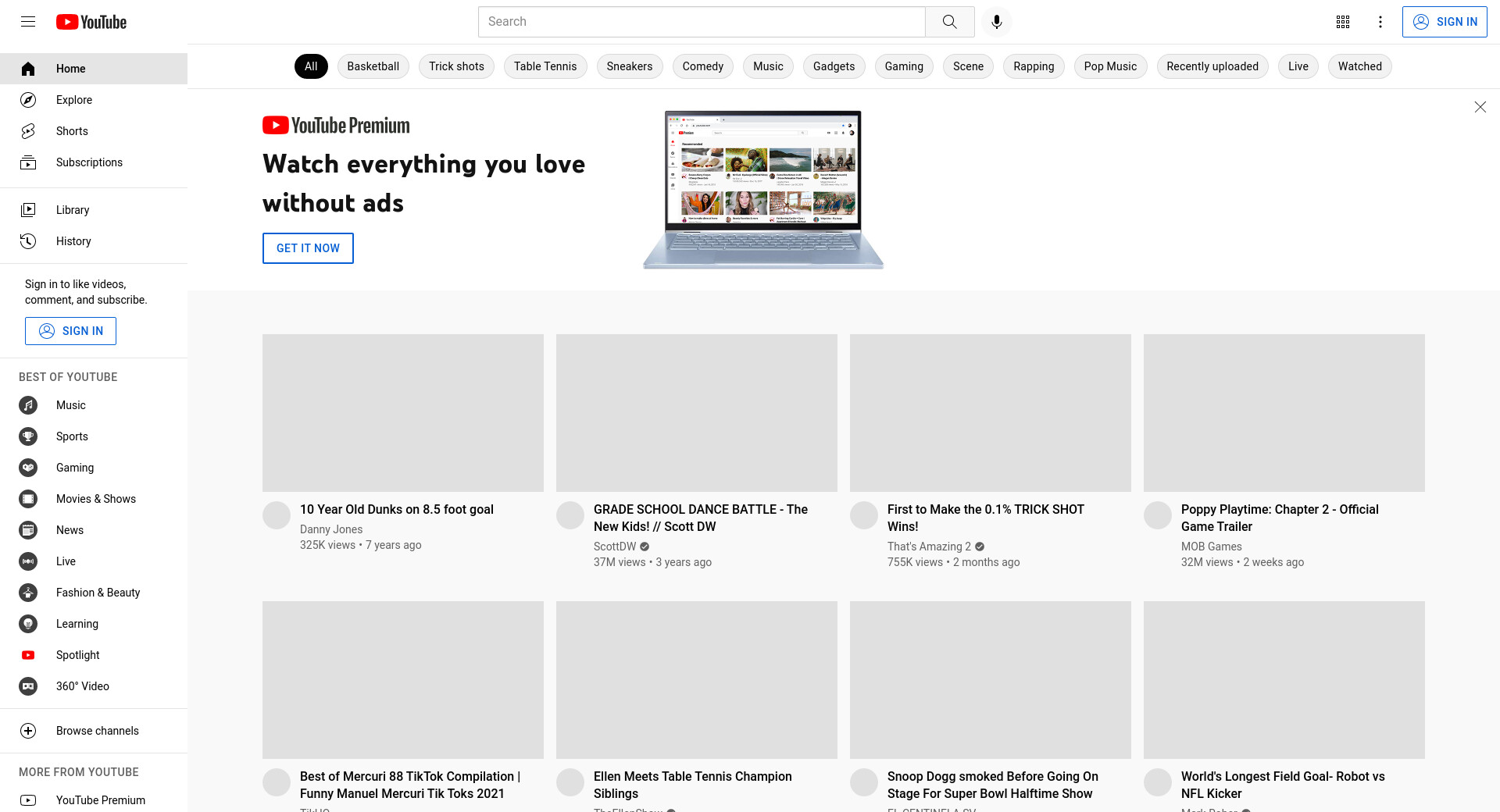Image resolution: width=1500 pixels, height=812 pixels.
Task: Open Explore via the compass icon
Action: (28, 100)
